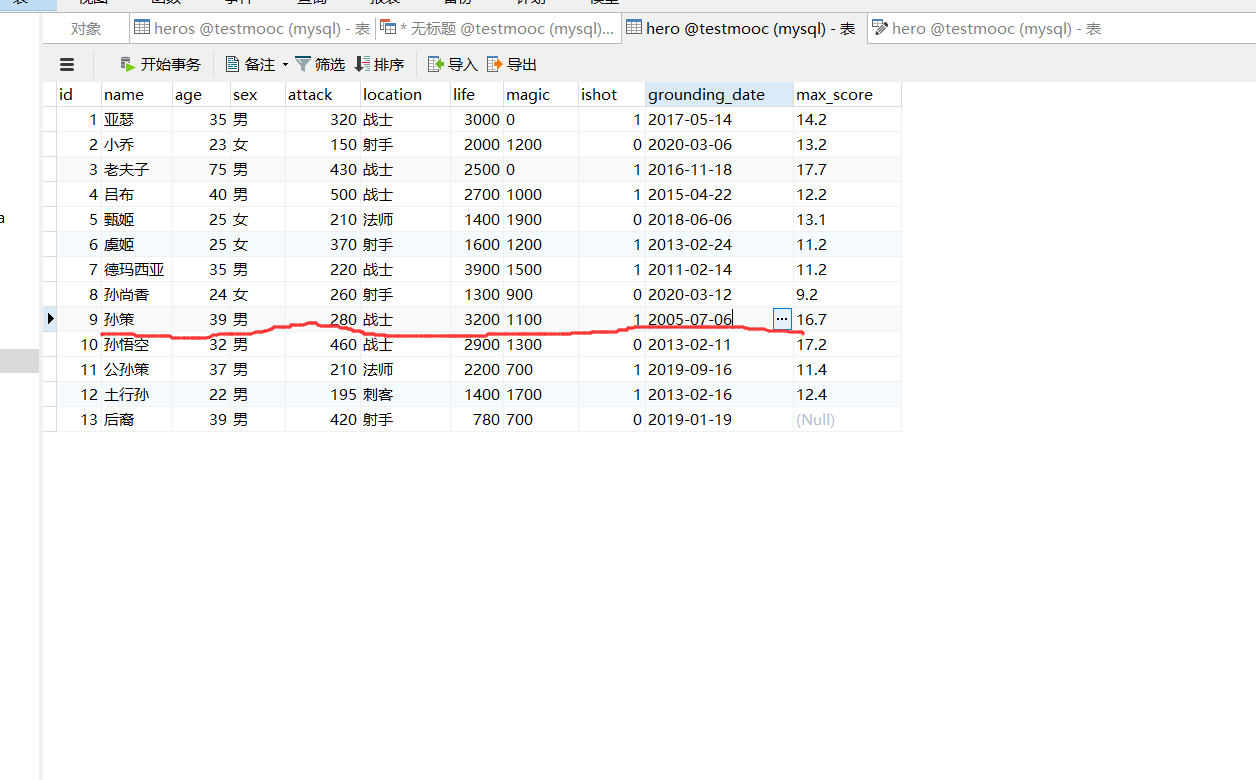Click the age column header
This screenshot has width=1256, height=780.
(x=201, y=95)
